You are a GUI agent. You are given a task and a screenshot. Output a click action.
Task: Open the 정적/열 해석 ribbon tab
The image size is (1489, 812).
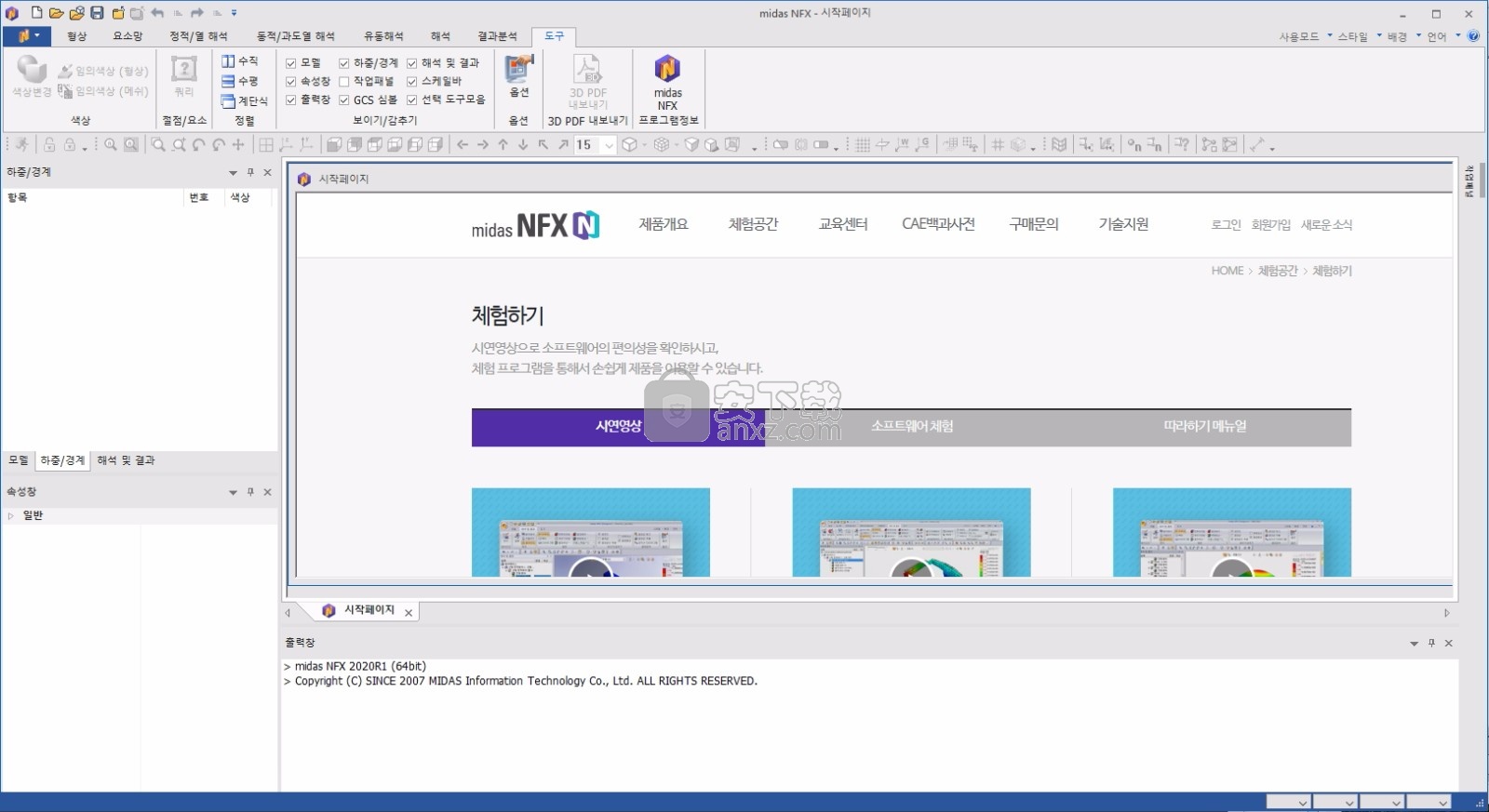tap(198, 36)
